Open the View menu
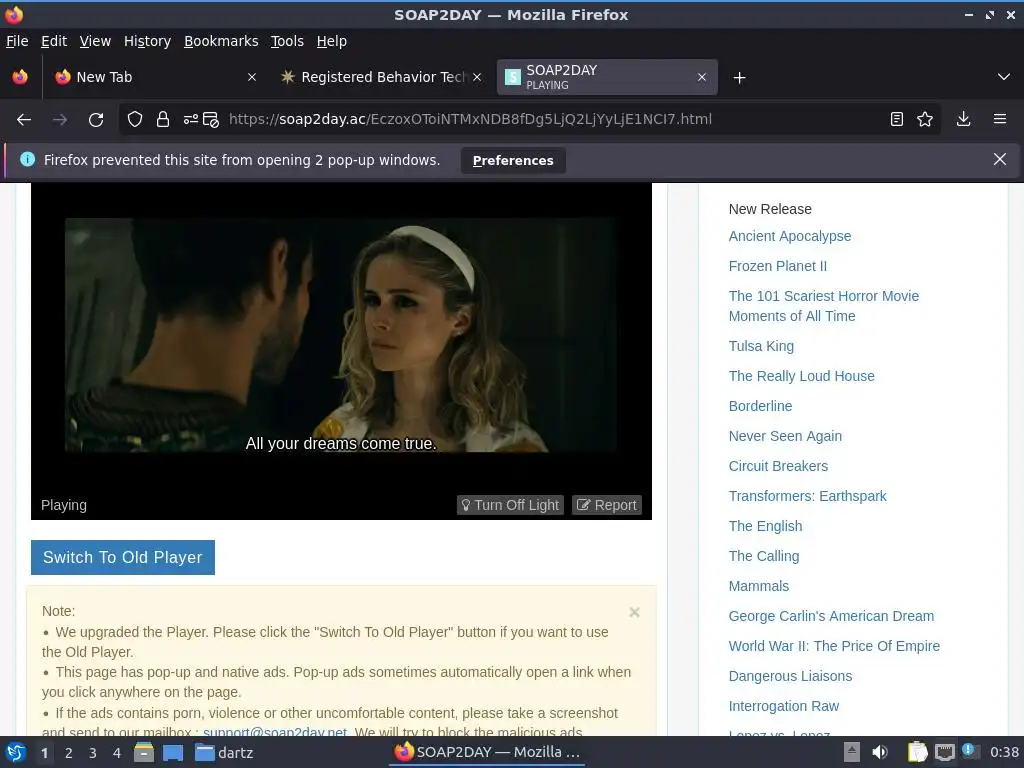The height and width of the screenshot is (768, 1024). point(95,41)
